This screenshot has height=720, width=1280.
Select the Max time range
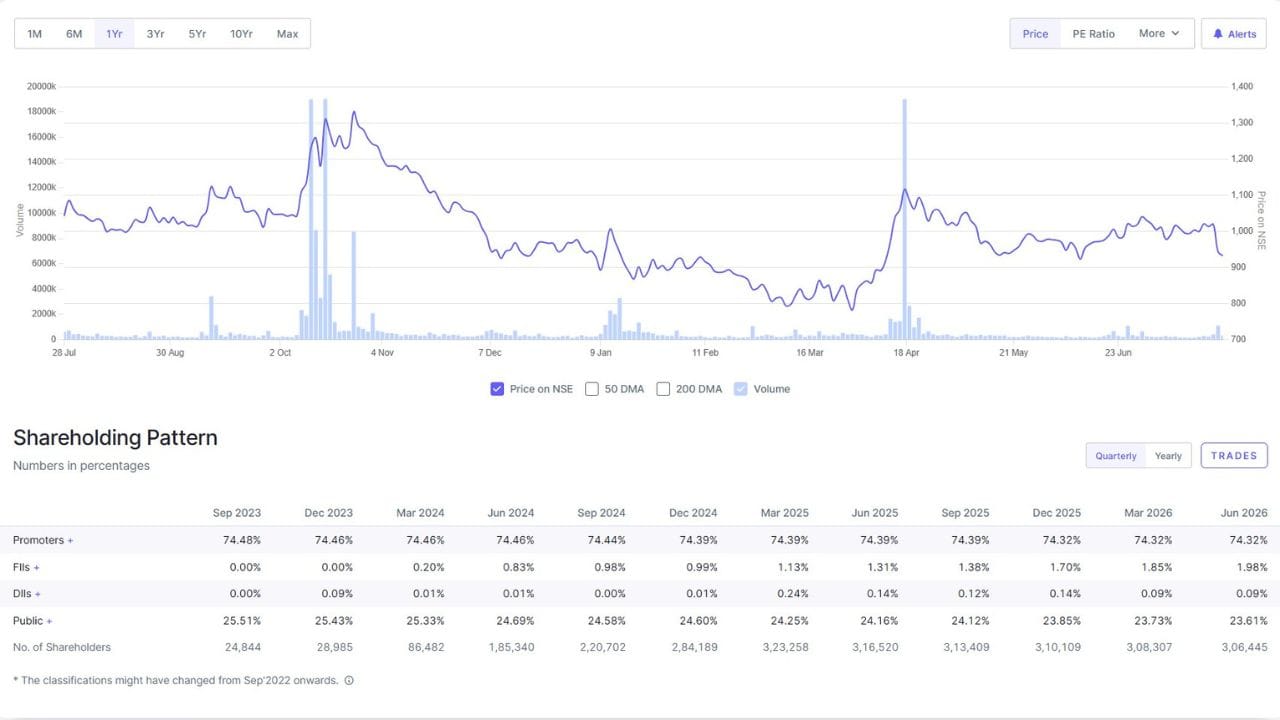287,34
